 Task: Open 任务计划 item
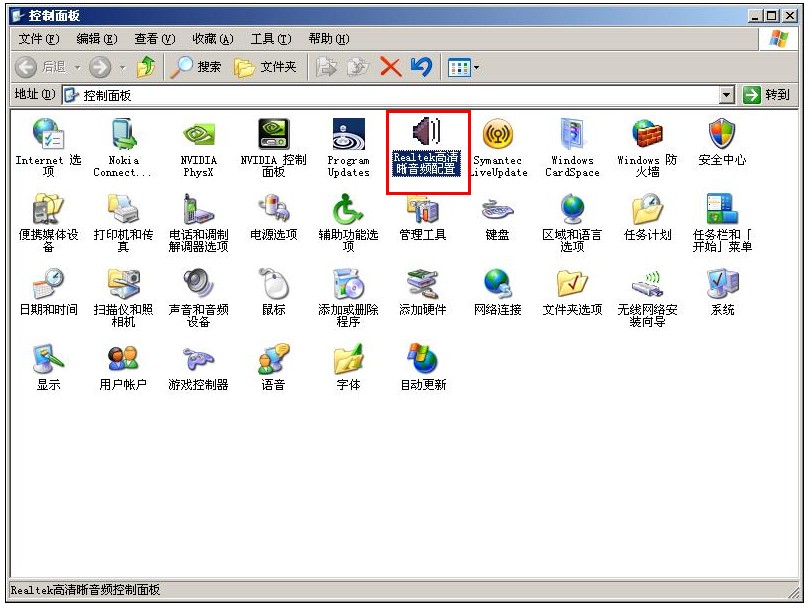click(x=647, y=217)
